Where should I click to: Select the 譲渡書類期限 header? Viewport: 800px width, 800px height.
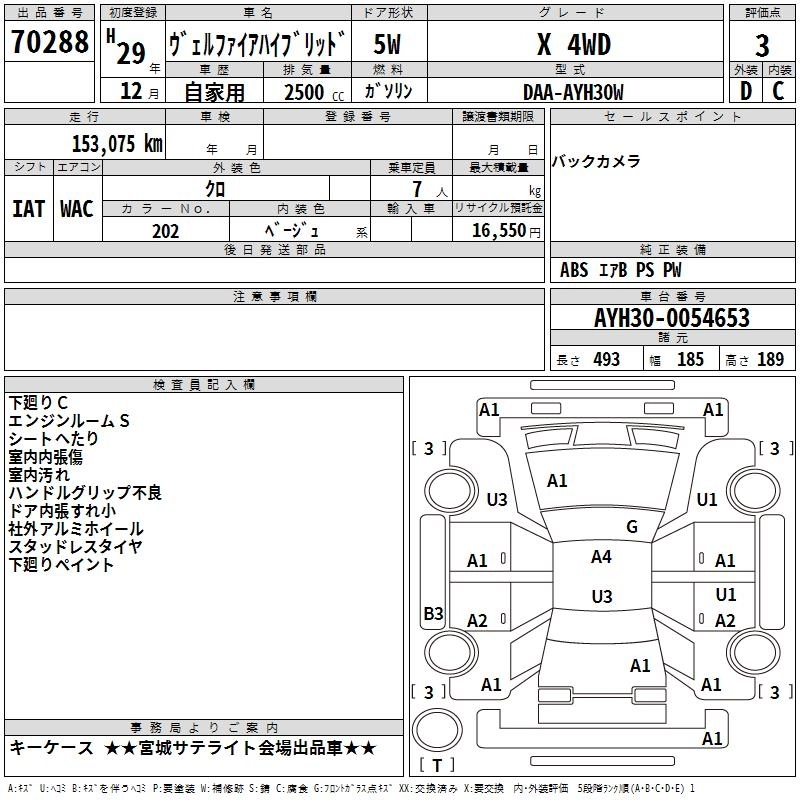click(x=498, y=116)
